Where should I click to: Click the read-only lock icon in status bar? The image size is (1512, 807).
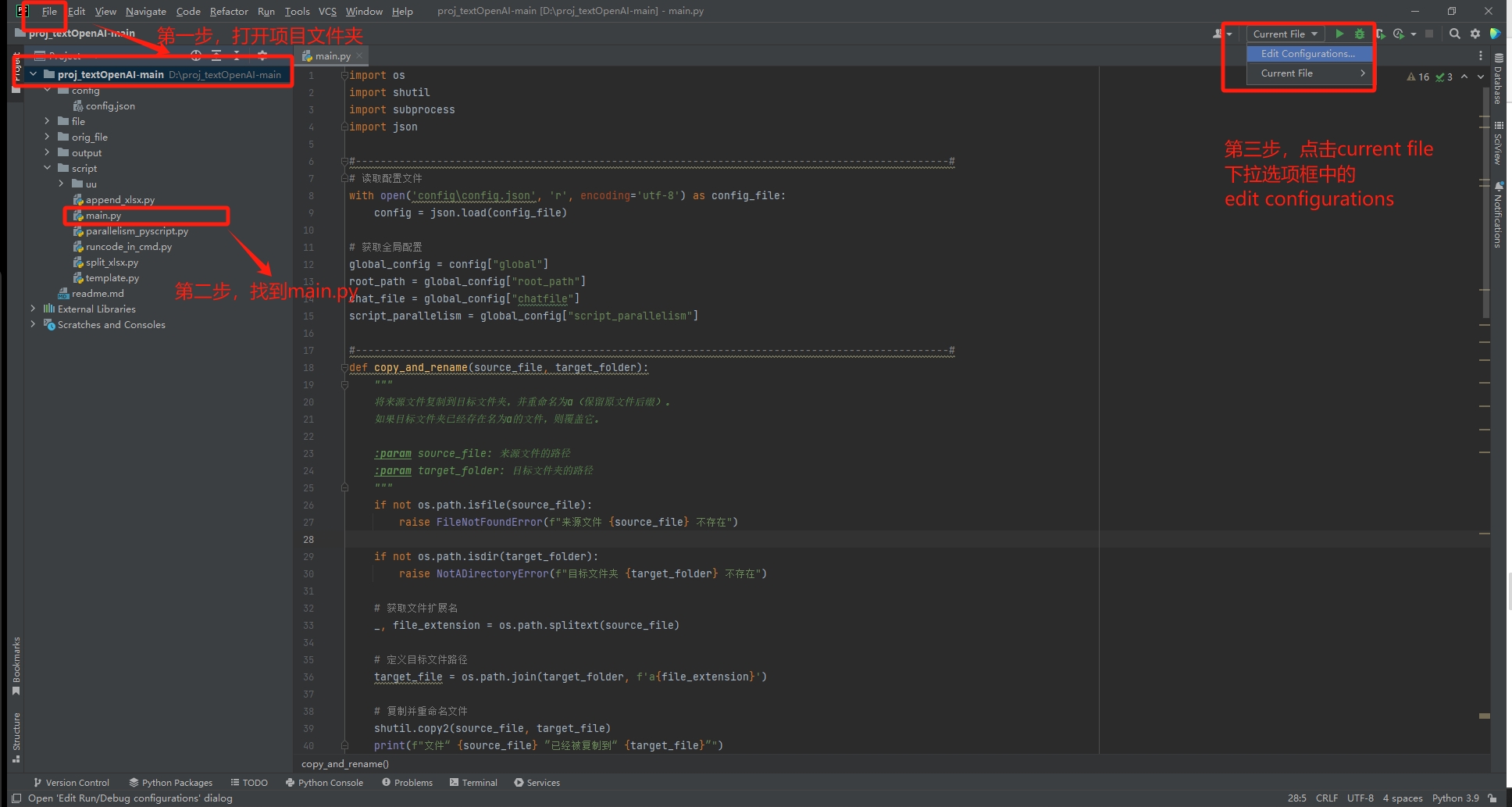pyautogui.click(x=1492, y=798)
